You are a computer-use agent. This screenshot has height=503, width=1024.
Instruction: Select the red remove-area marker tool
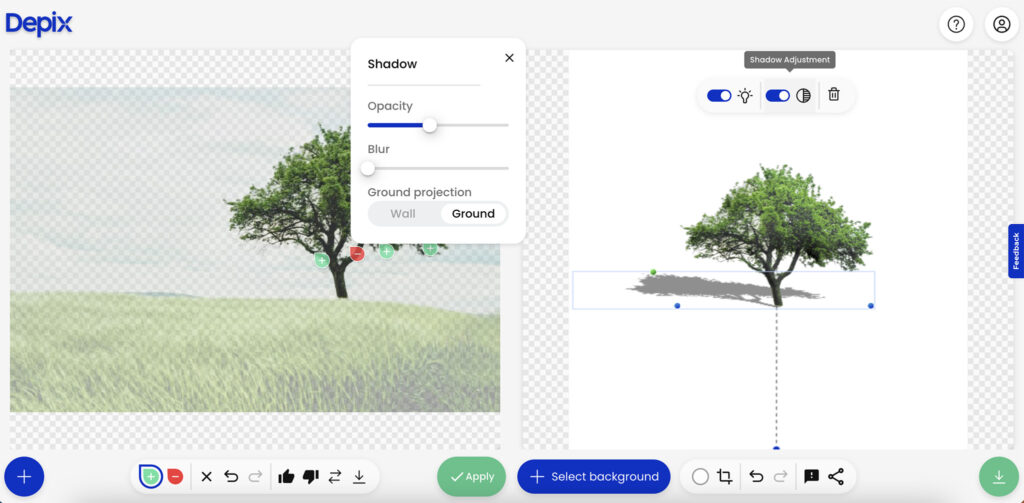(175, 476)
